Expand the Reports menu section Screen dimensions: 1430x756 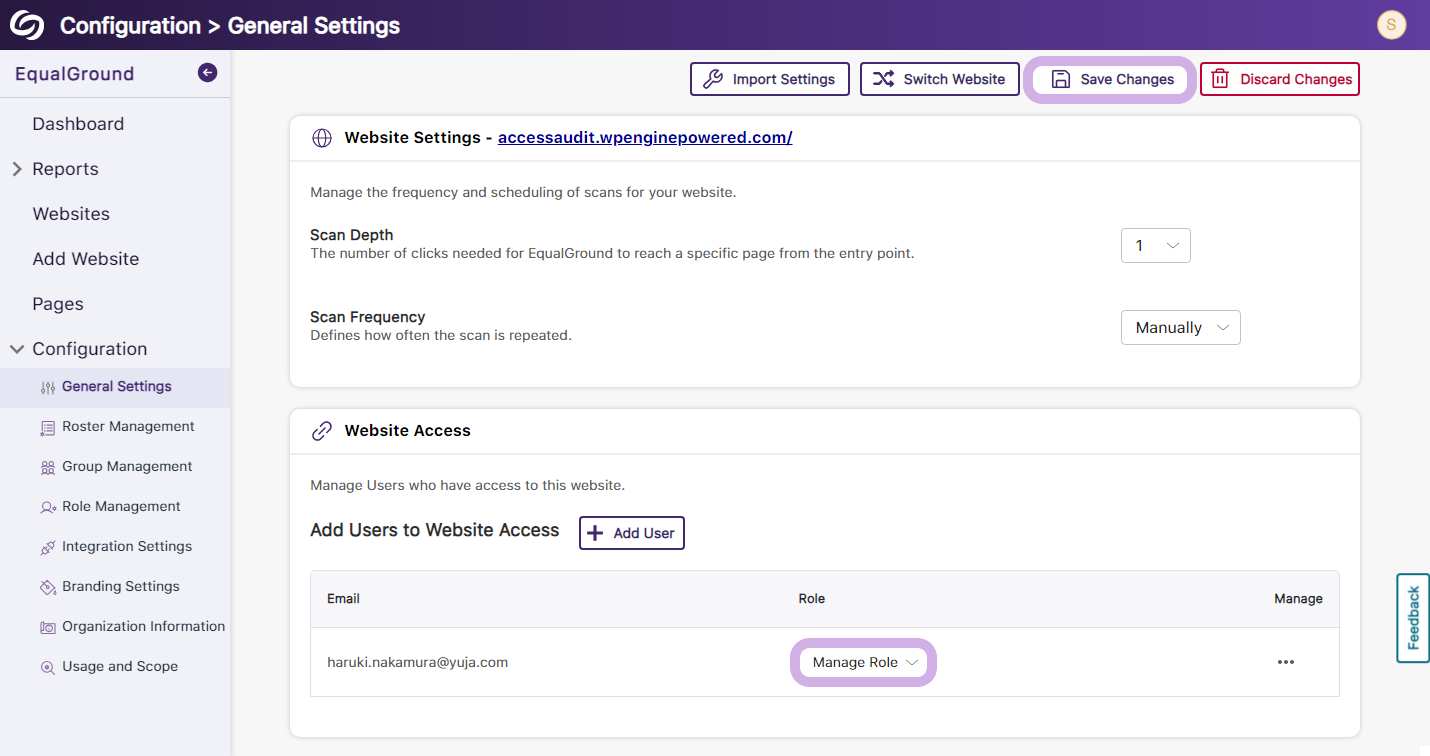pos(17,169)
